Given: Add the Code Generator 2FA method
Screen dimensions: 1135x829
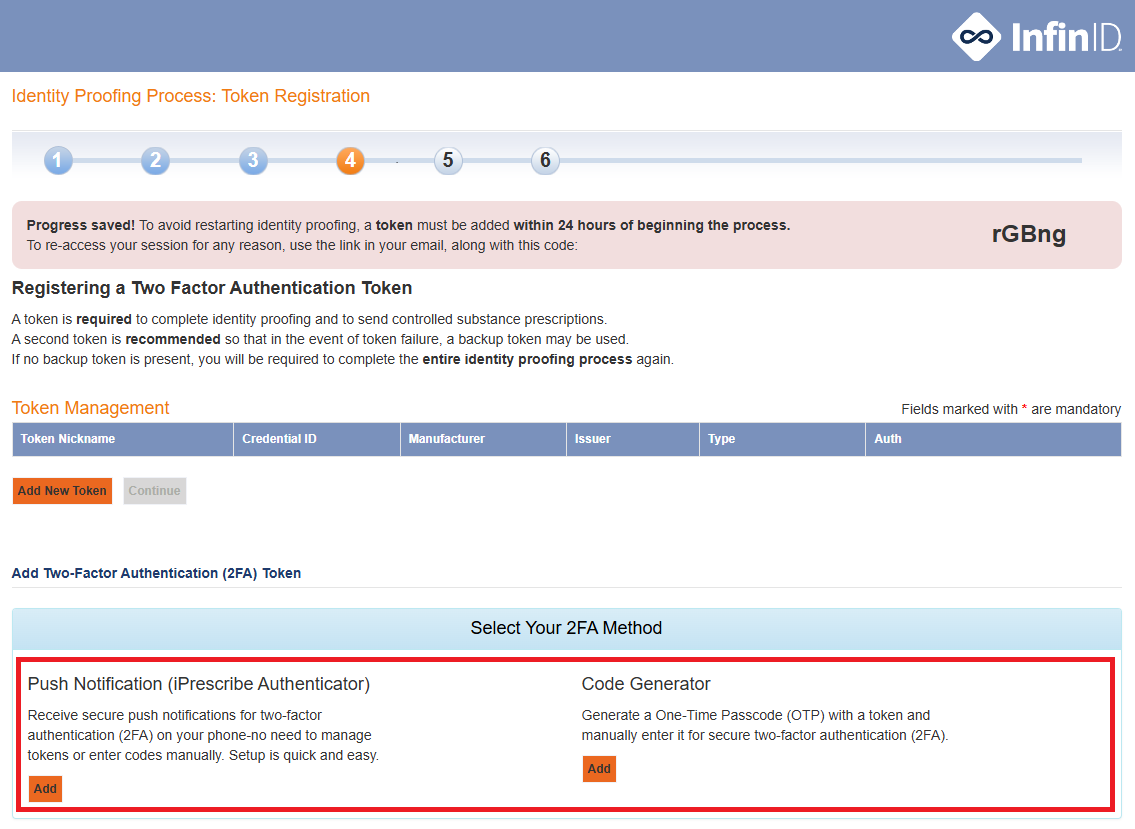Looking at the screenshot, I should point(599,769).
